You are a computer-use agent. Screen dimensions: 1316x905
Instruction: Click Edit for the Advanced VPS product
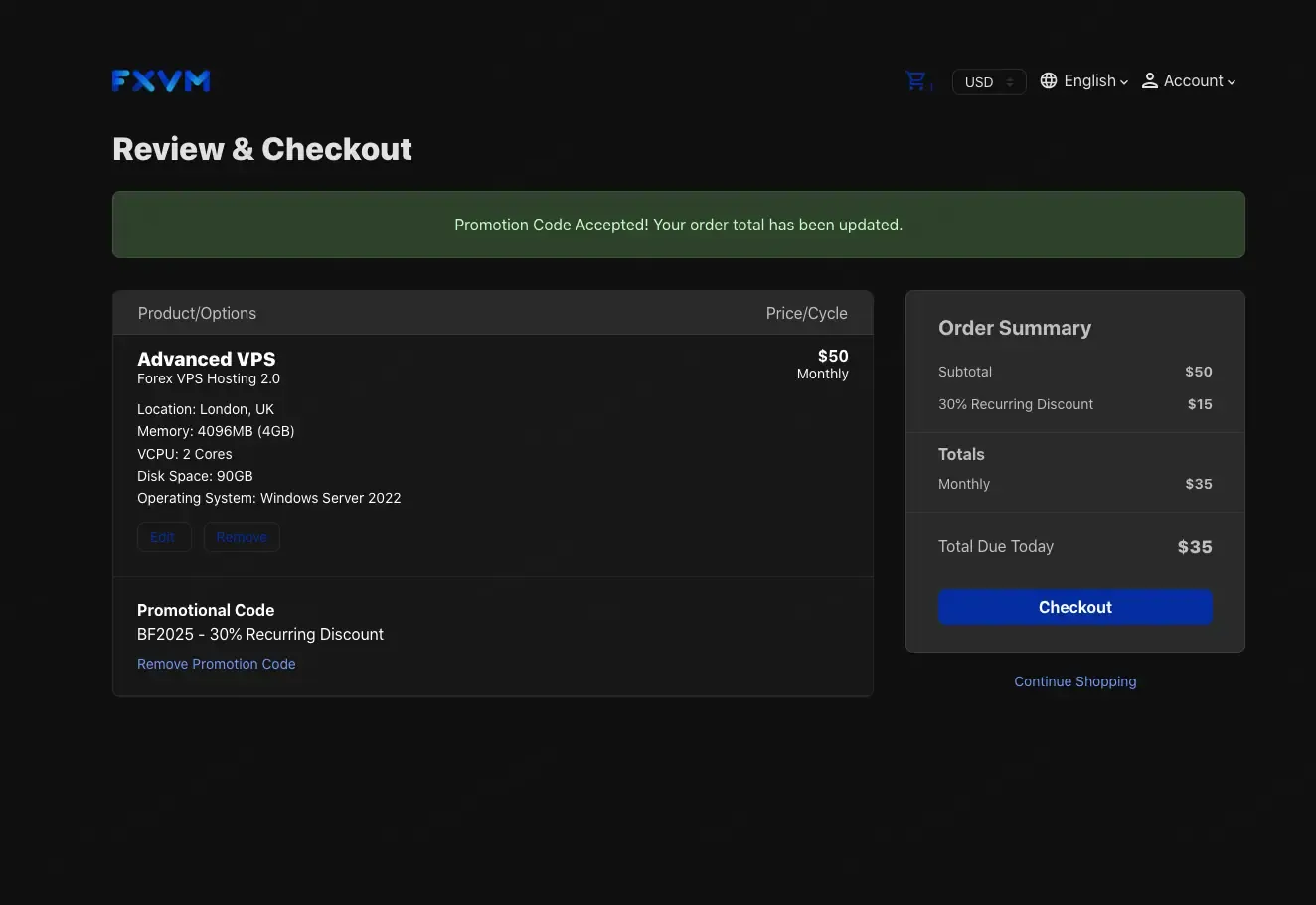coord(163,537)
